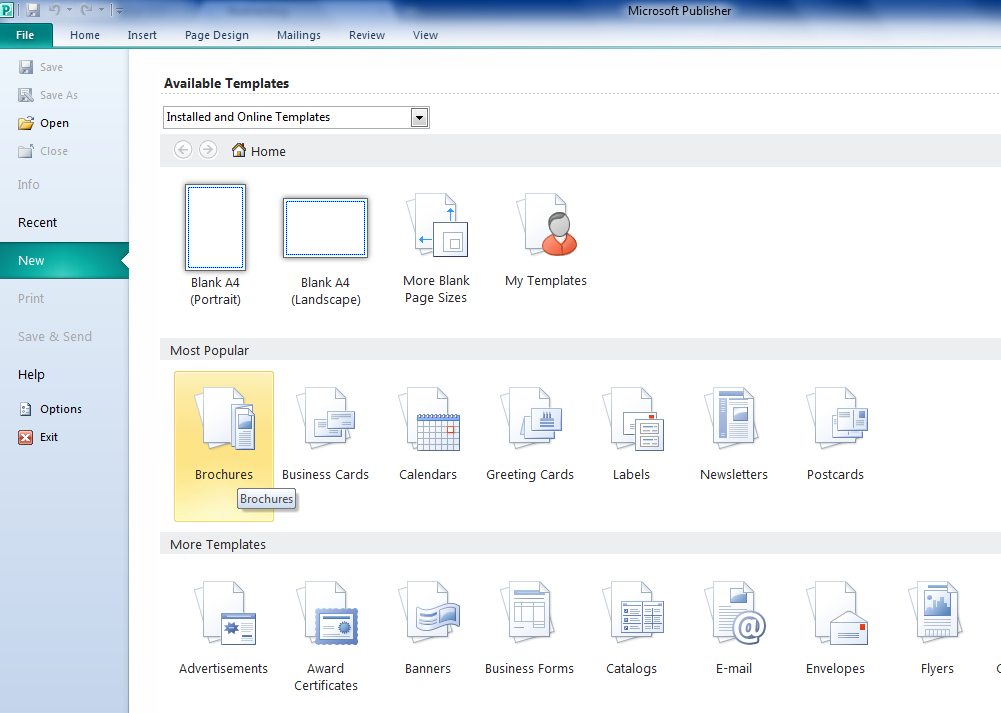Open the Advertisements template category
This screenshot has height=713, width=1001.
(223, 628)
